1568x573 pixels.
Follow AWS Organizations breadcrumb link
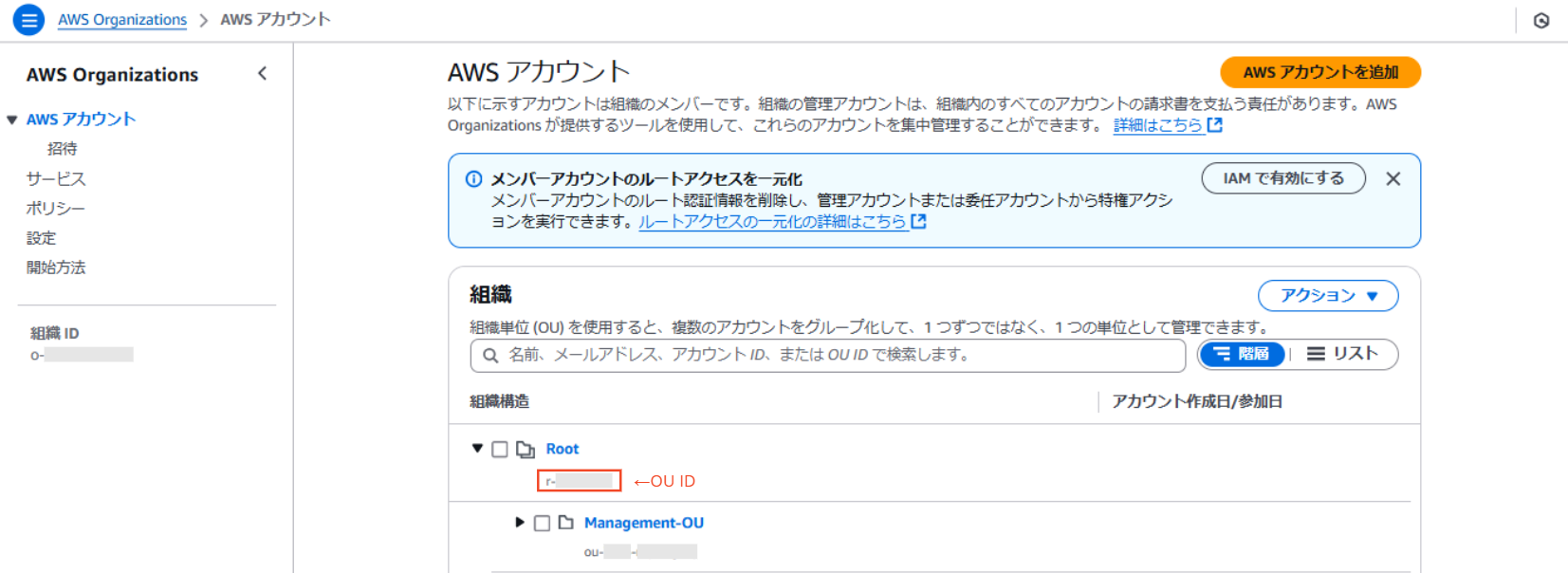[x=122, y=20]
